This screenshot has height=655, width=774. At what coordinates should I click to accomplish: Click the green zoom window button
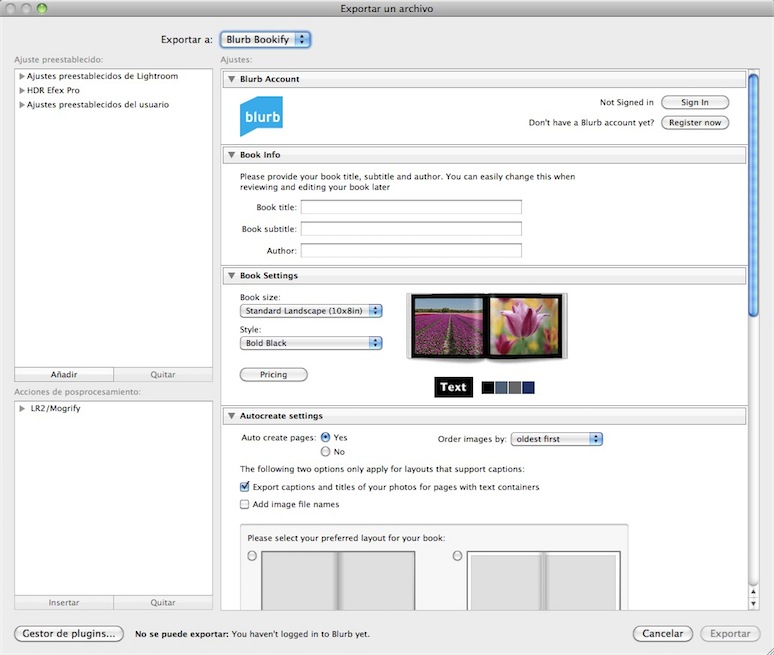coord(42,8)
